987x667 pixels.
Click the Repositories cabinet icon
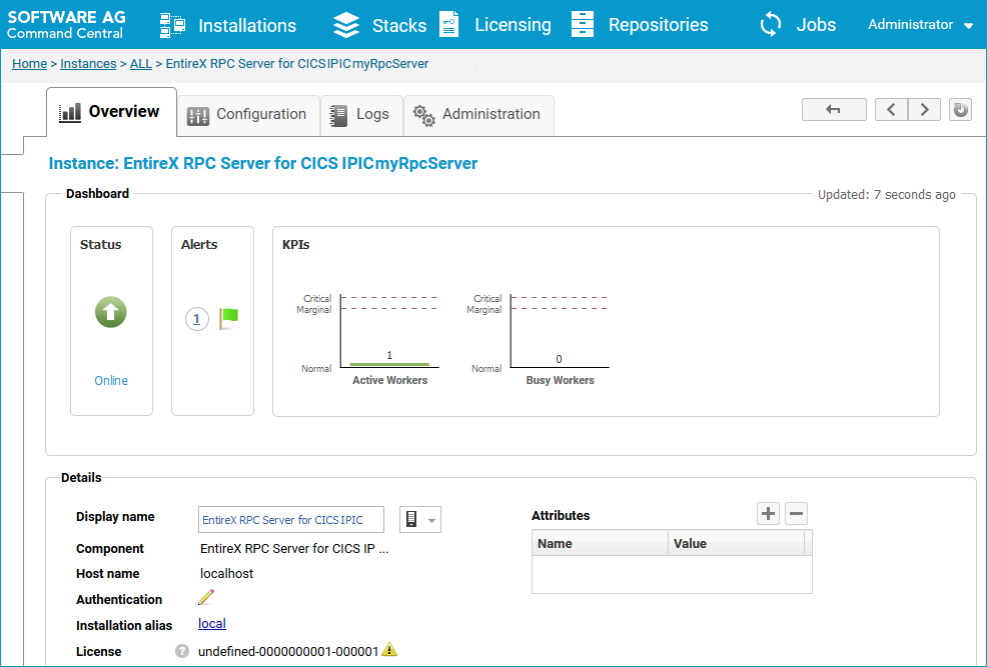[582, 24]
